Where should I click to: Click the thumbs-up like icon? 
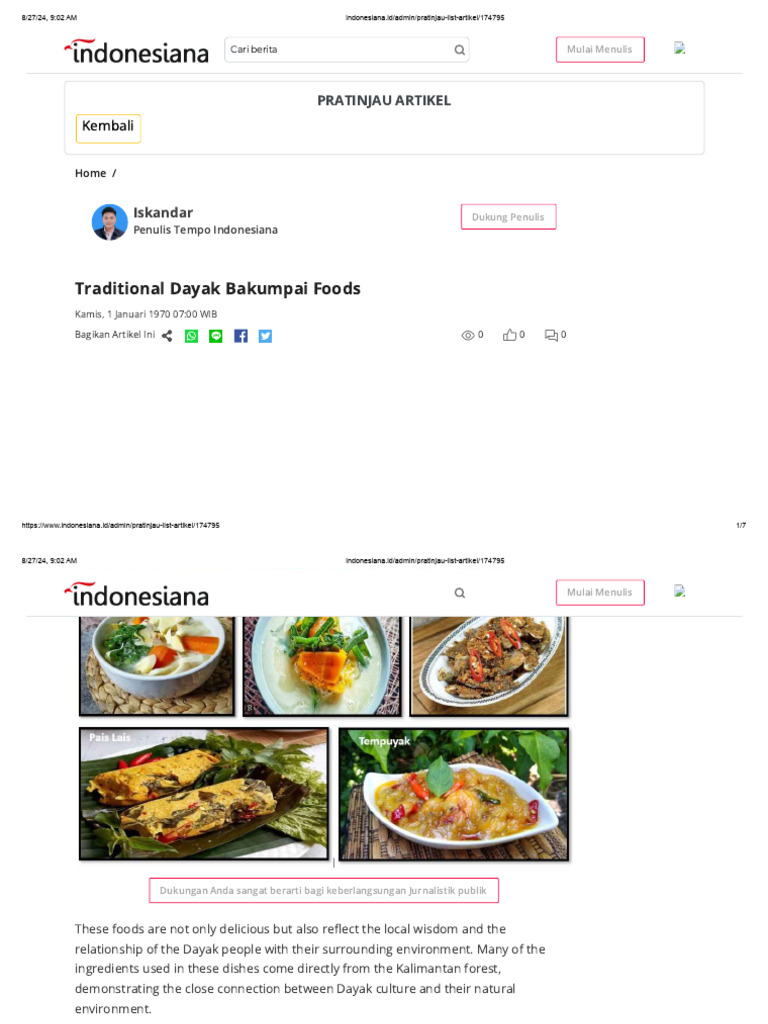pyautogui.click(x=509, y=335)
